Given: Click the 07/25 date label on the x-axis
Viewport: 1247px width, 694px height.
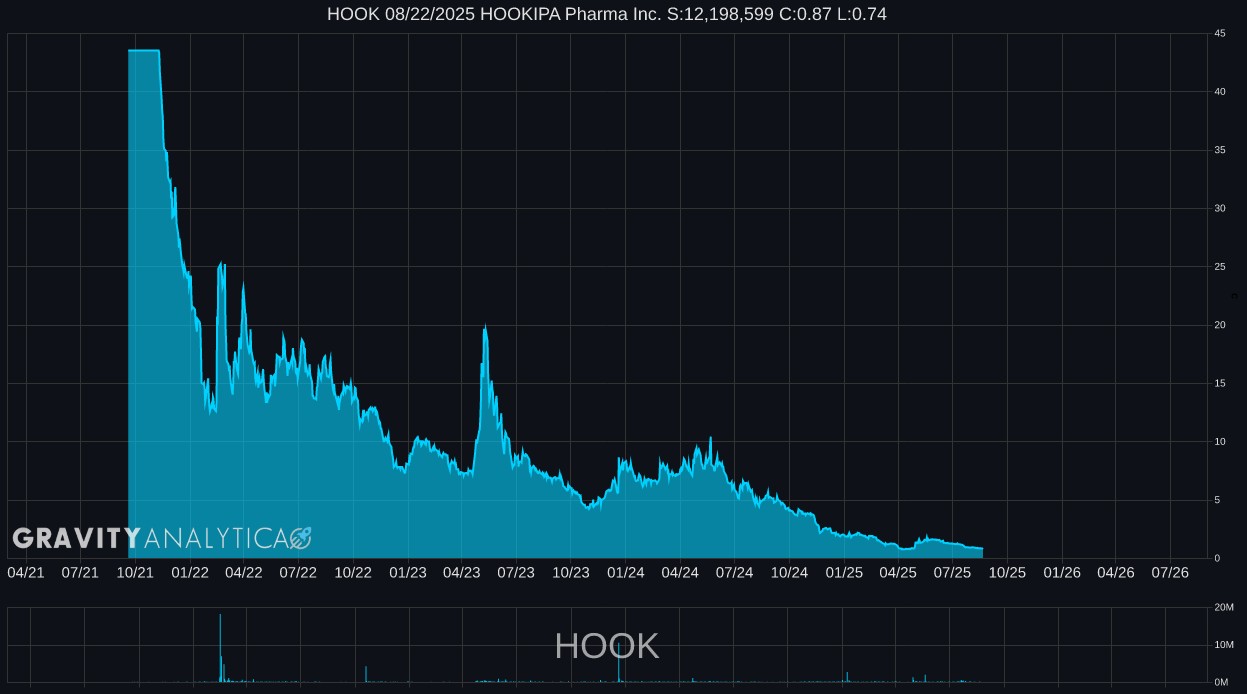Looking at the screenshot, I should pyautogui.click(x=952, y=572).
